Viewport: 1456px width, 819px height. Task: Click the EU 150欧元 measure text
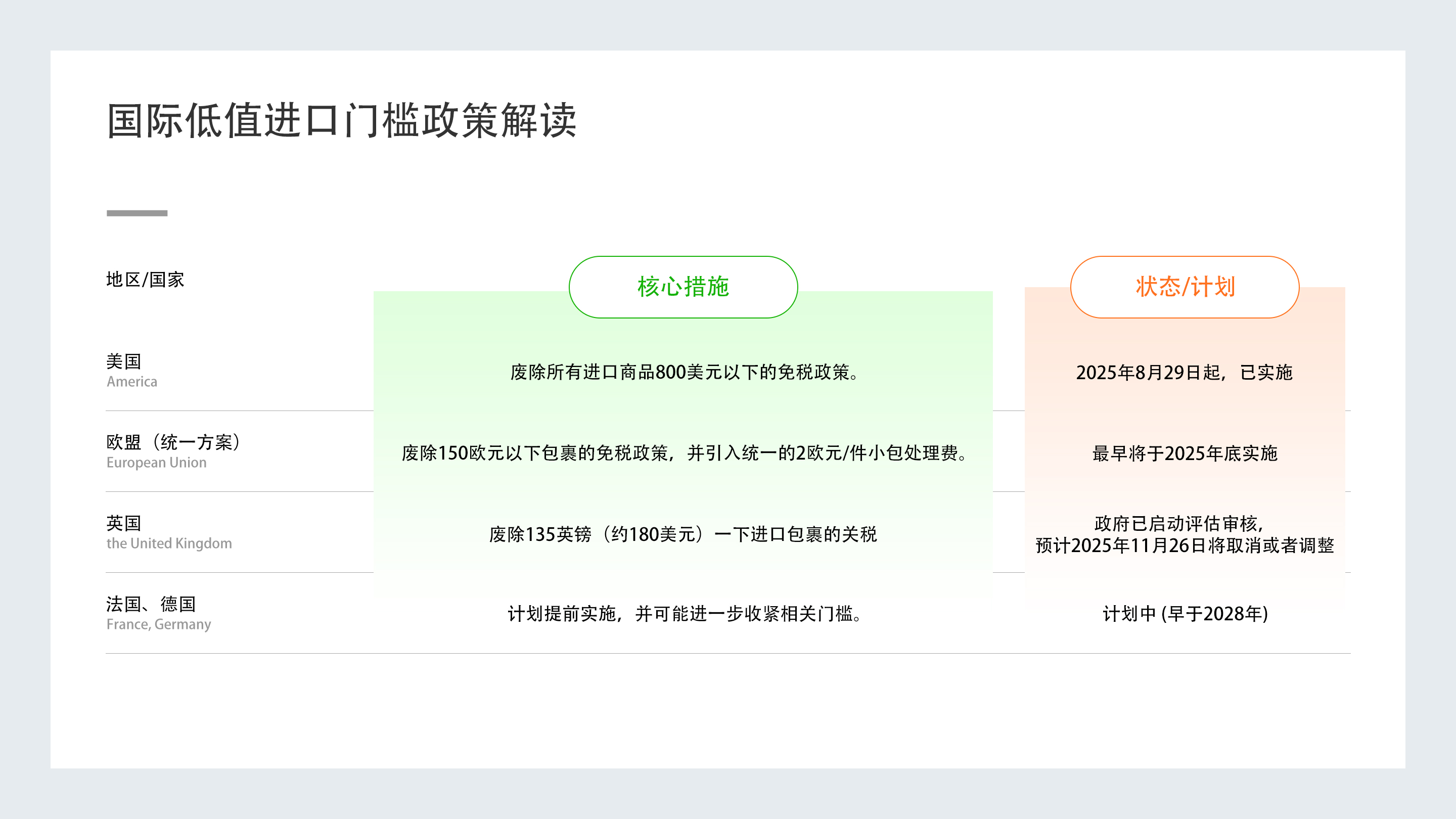point(684,453)
